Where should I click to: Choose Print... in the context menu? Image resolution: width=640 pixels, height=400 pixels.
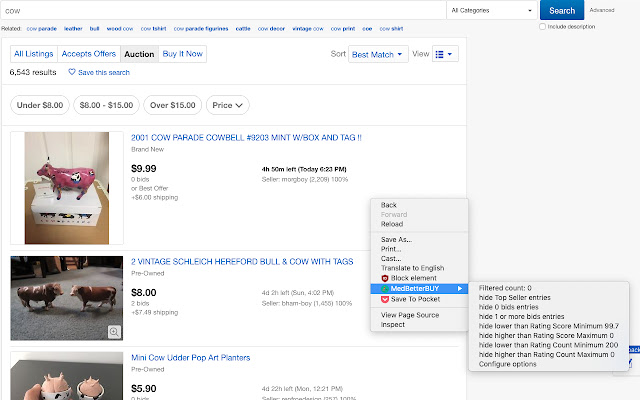pos(419,249)
